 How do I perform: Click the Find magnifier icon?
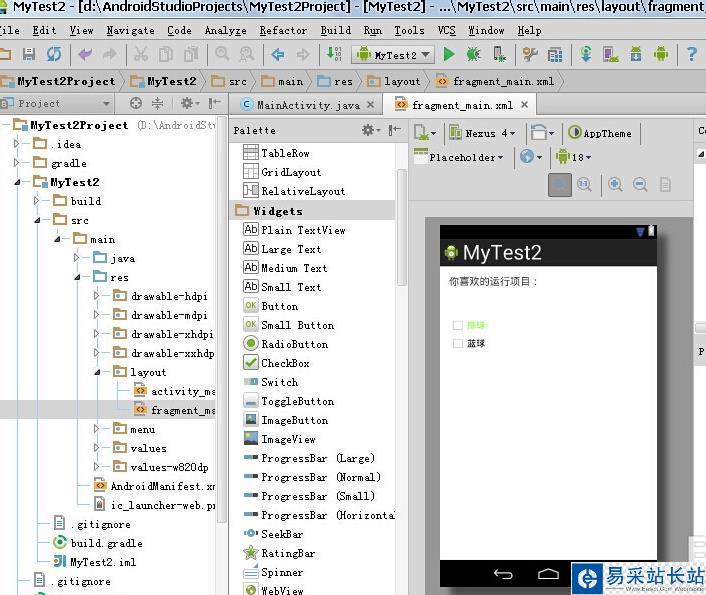tap(222, 55)
